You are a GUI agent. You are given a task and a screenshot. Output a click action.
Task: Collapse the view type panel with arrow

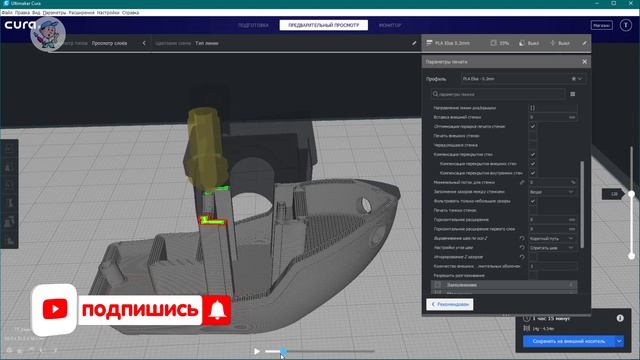pos(144,43)
